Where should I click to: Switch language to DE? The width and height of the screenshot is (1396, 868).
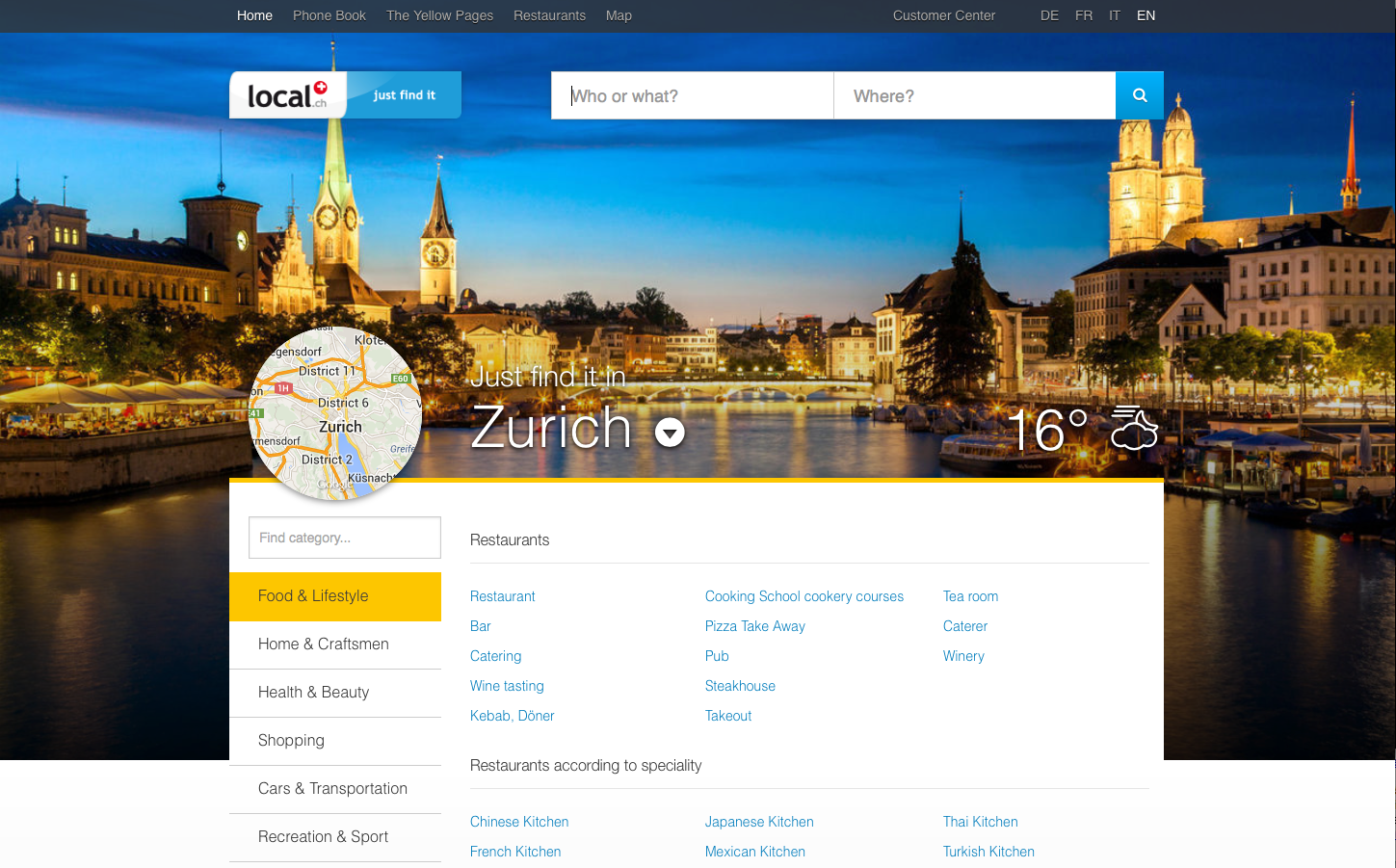click(1049, 15)
